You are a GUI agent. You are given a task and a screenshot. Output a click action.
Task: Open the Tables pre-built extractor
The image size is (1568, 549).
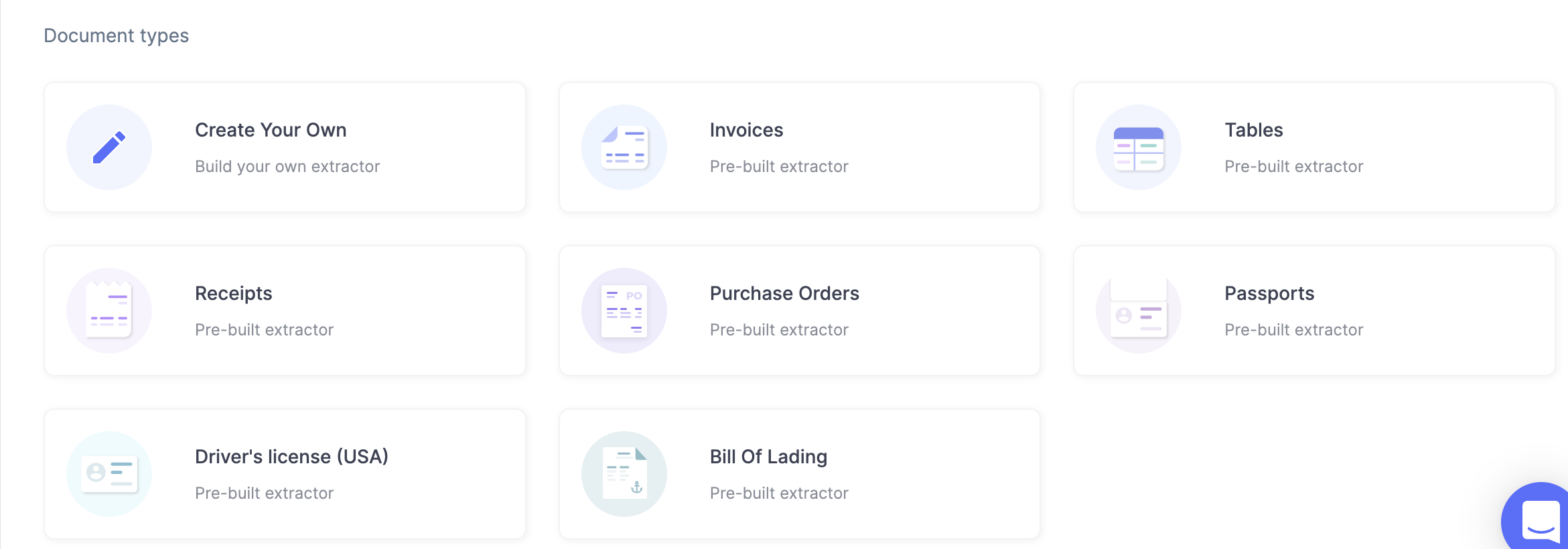(1314, 147)
